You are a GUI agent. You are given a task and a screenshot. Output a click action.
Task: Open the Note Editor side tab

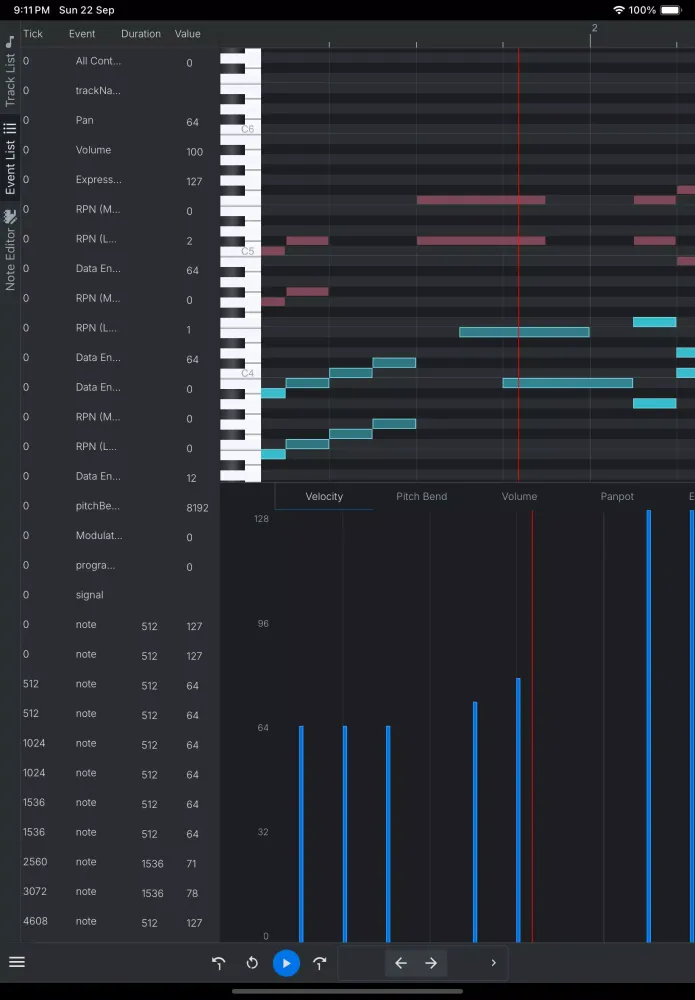tap(10, 250)
